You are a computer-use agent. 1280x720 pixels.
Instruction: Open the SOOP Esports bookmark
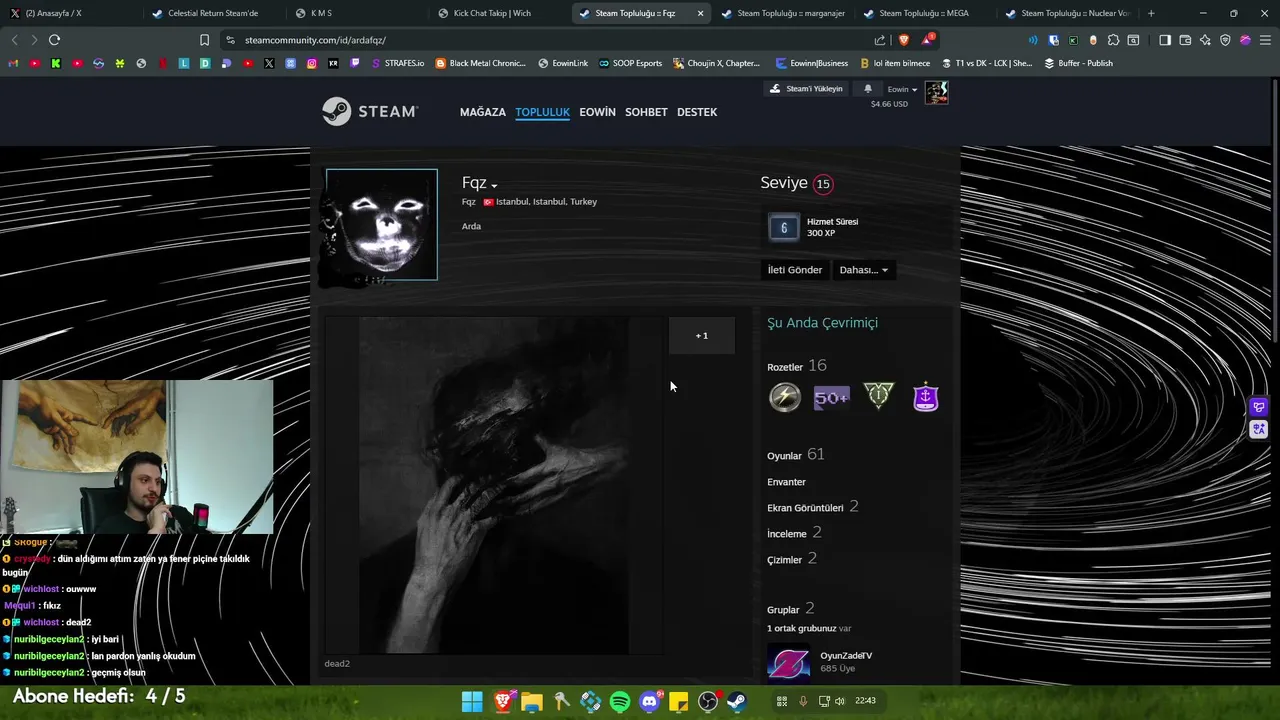[x=630, y=63]
